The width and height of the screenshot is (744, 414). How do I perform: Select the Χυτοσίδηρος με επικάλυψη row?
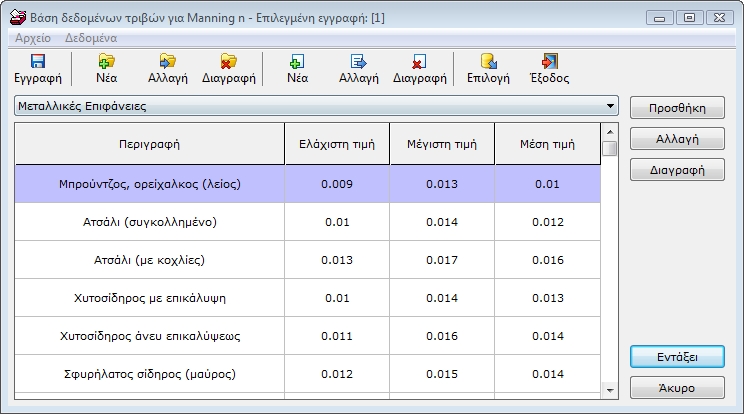(149, 297)
